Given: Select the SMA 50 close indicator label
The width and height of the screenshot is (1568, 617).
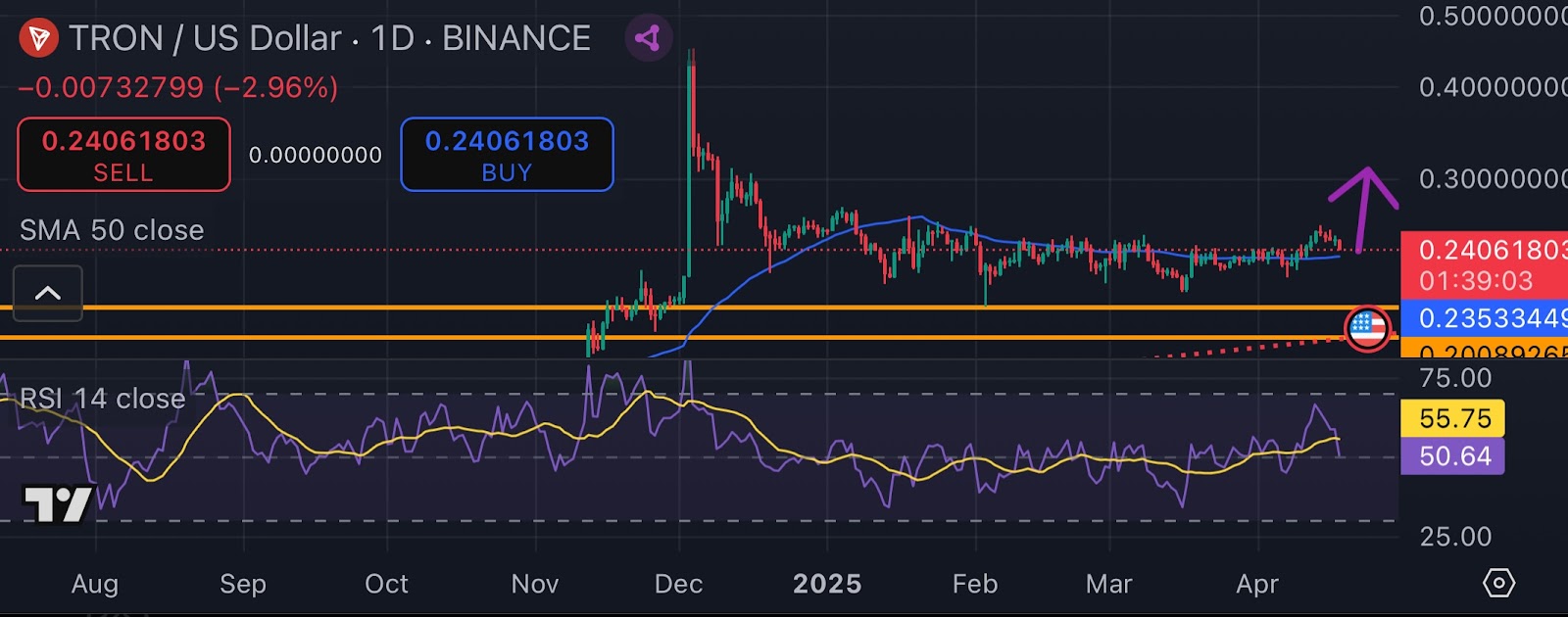Looking at the screenshot, I should (x=112, y=230).
